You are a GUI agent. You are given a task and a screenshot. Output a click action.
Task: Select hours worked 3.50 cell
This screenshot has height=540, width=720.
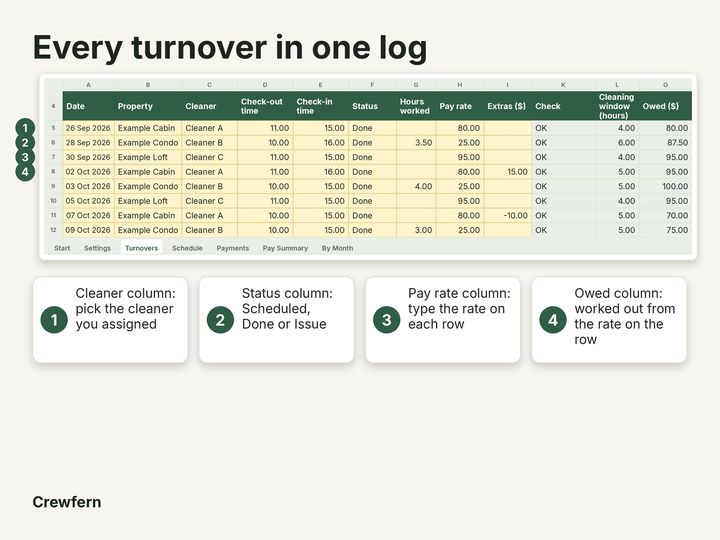tap(416, 143)
